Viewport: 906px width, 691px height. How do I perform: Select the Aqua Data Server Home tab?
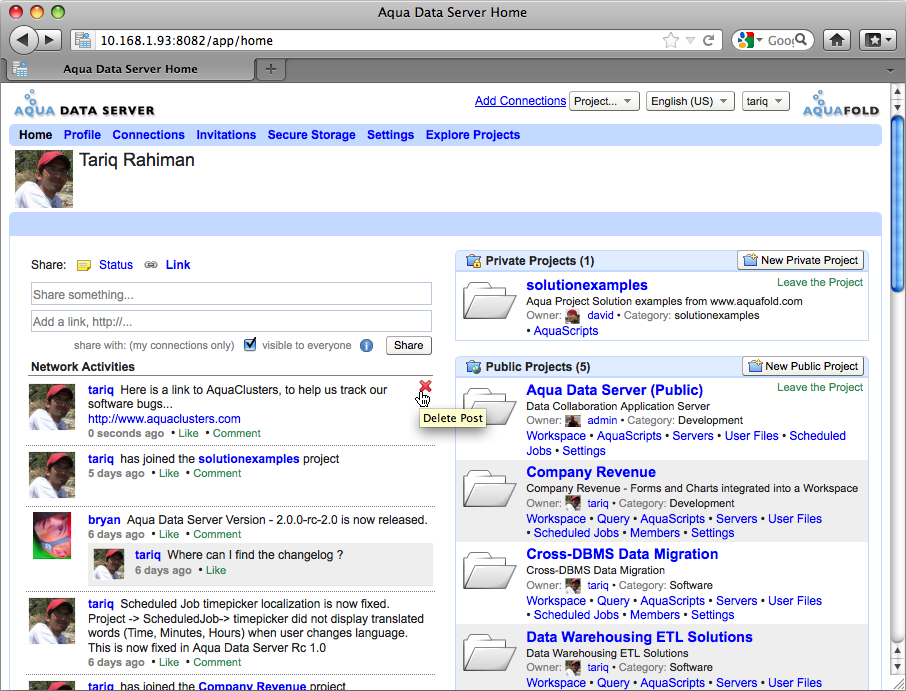click(131, 69)
